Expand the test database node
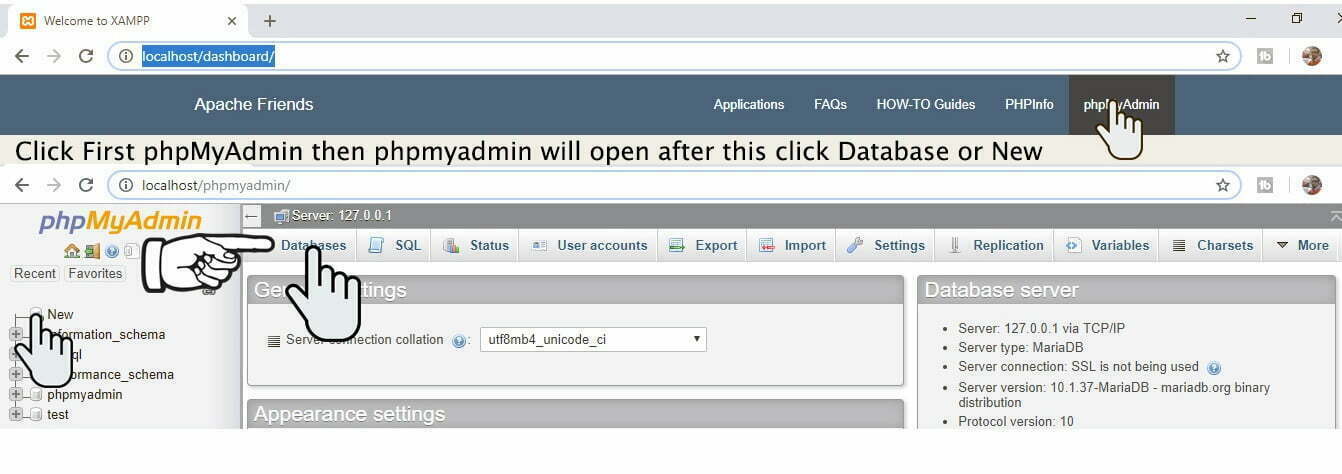 point(15,414)
